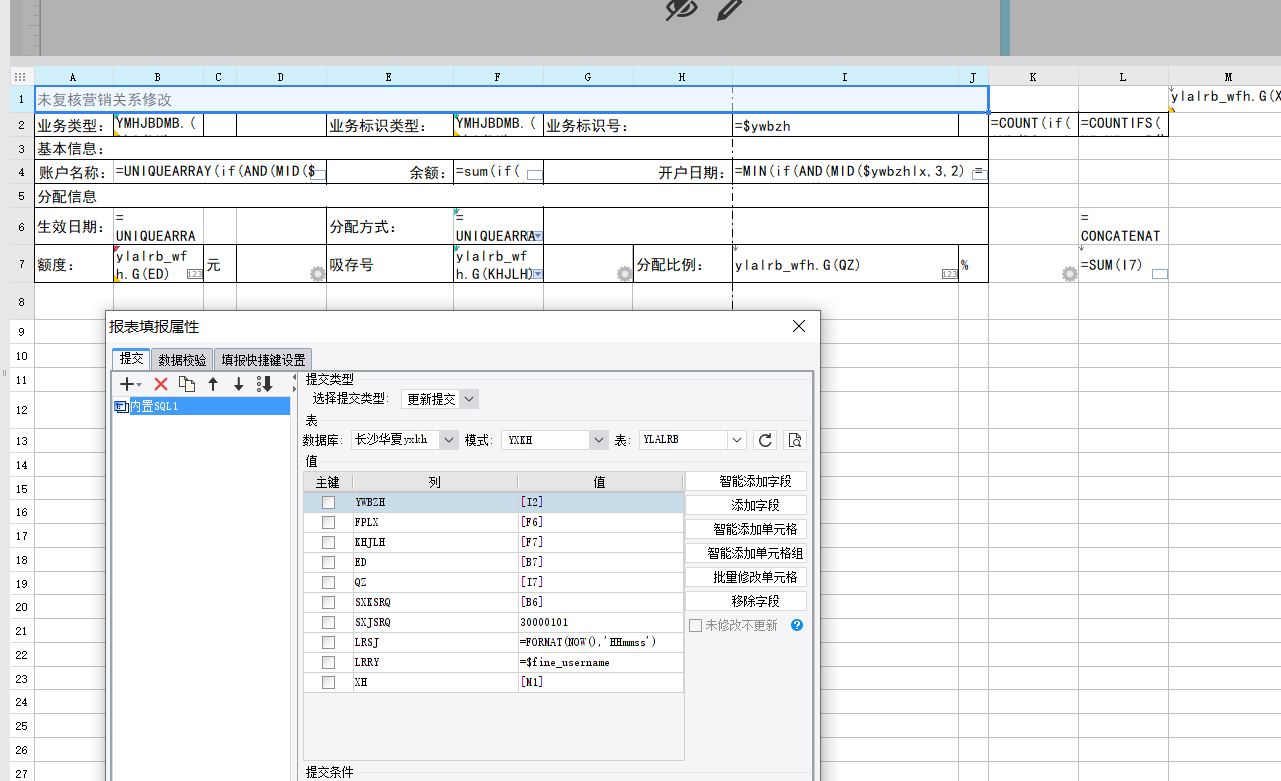Click the 移除字段 button

pyautogui.click(x=745, y=601)
